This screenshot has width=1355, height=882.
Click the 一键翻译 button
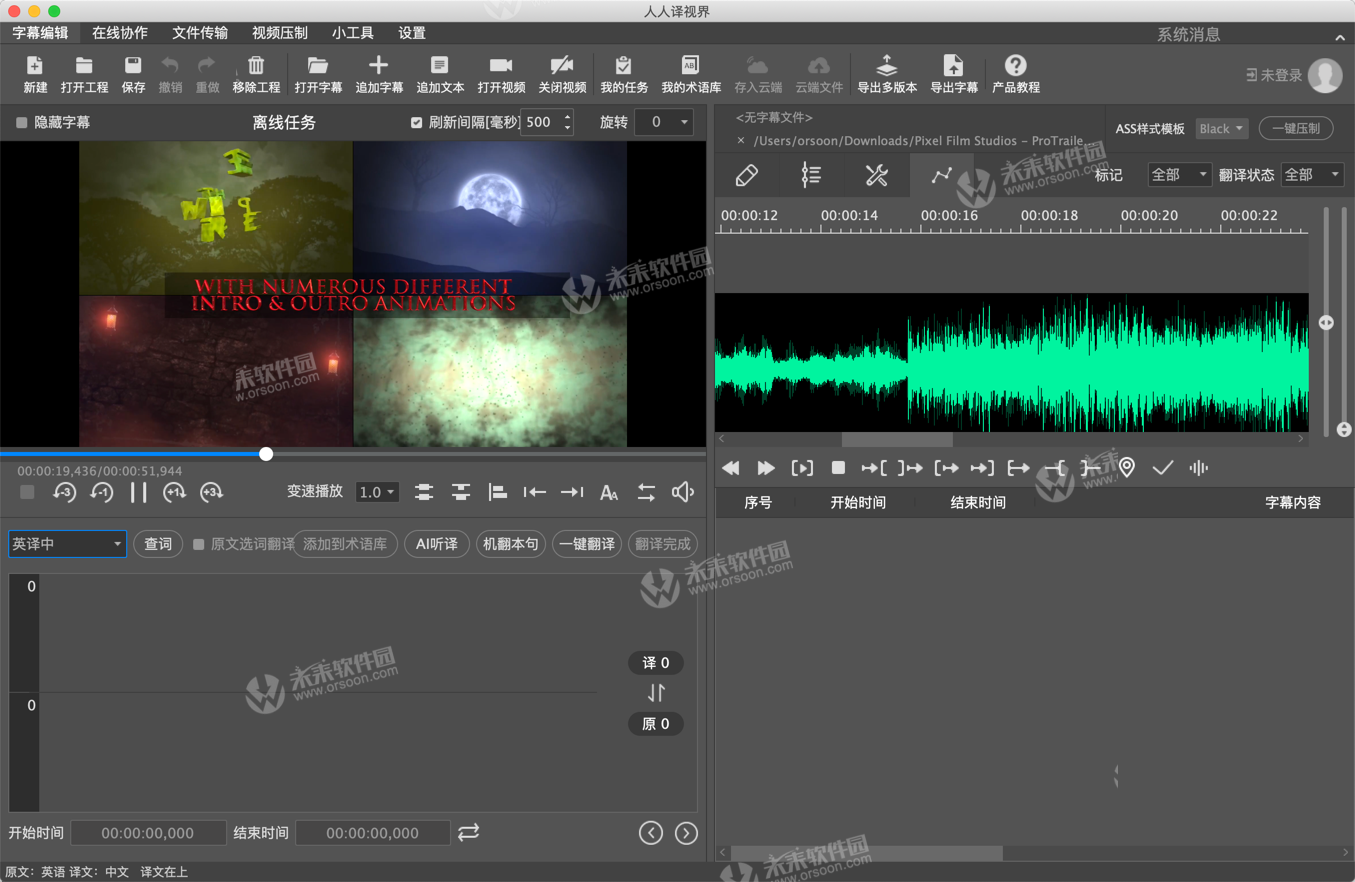click(x=587, y=544)
